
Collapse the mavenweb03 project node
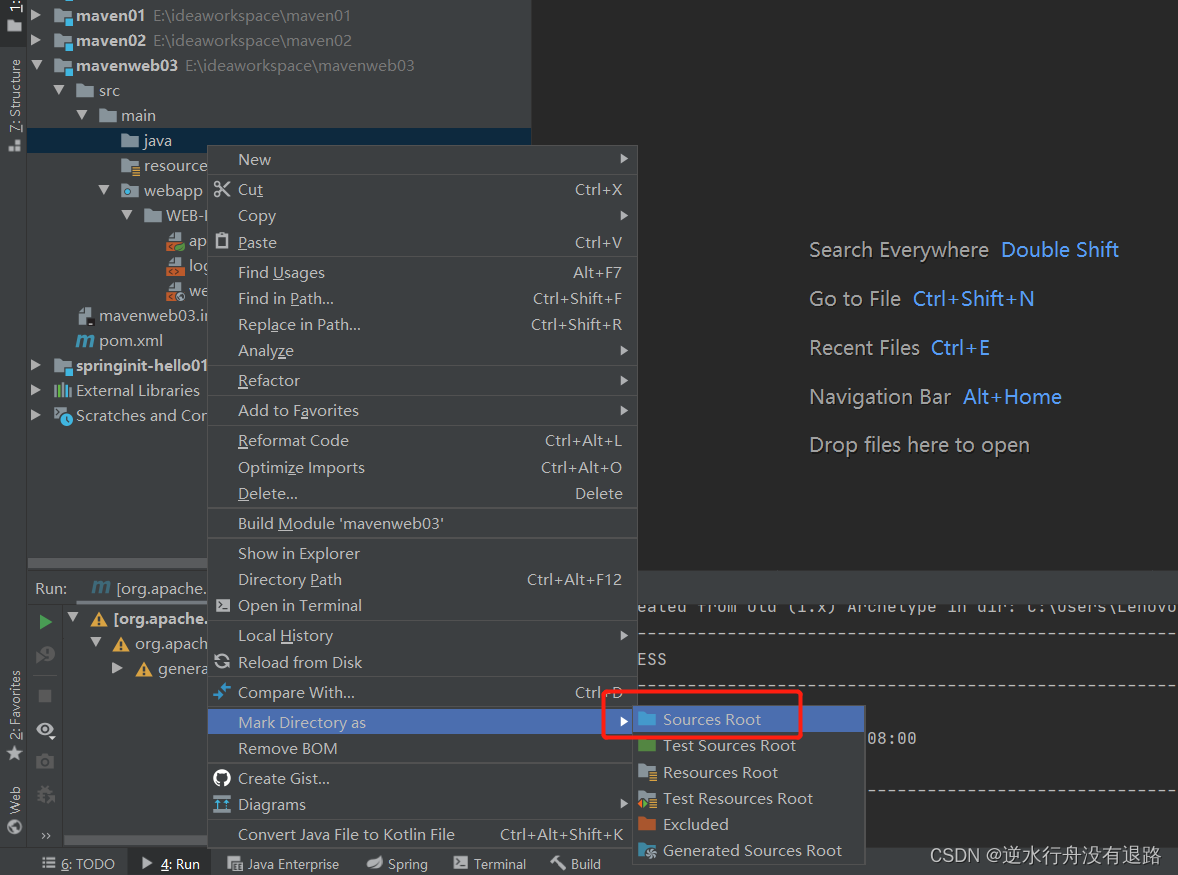(37, 65)
